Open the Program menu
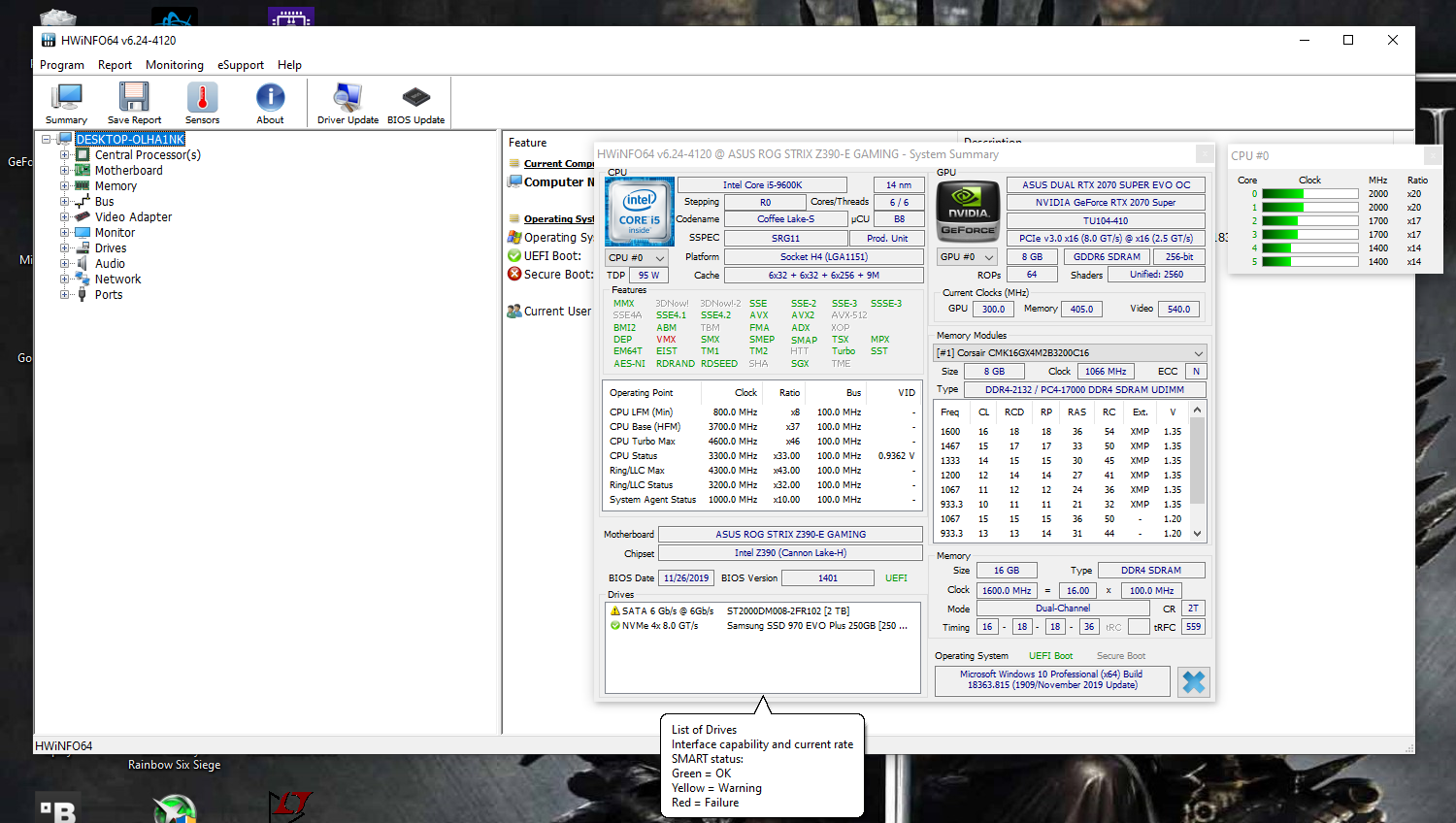Viewport: 1456px width, 823px height. (x=62, y=65)
